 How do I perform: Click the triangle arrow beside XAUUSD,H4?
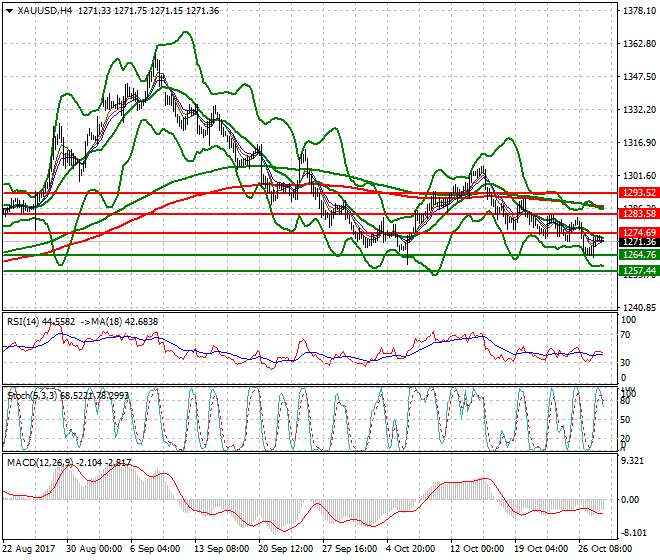[x=9, y=11]
